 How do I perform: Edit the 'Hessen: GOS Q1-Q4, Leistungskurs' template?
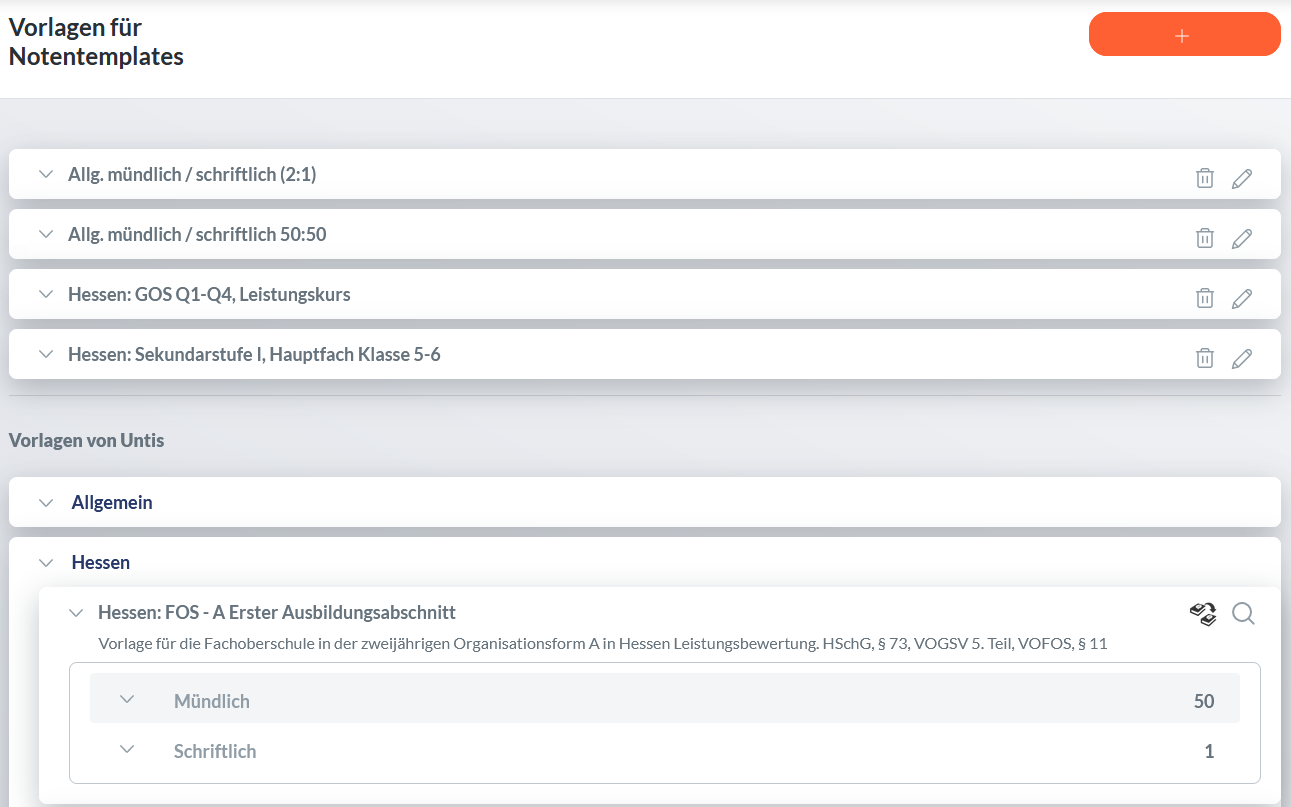[x=1242, y=298]
